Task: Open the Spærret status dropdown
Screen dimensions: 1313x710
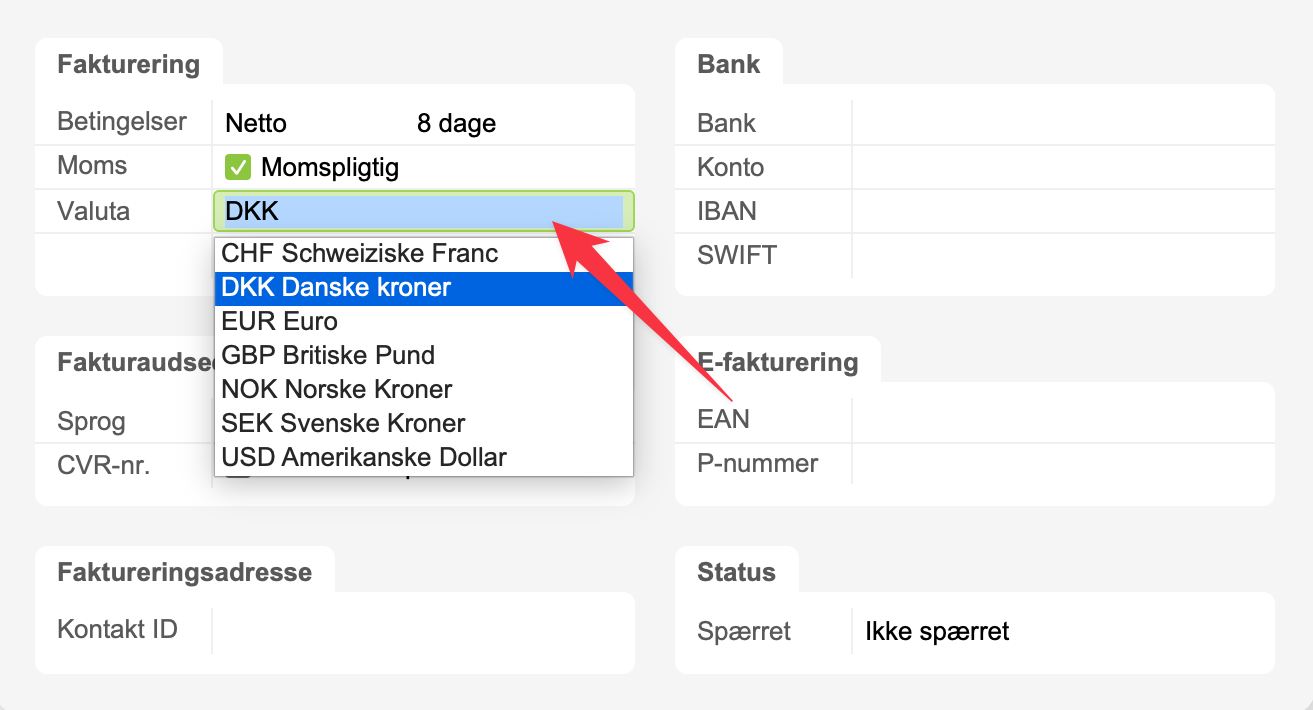Action: (x=1060, y=632)
